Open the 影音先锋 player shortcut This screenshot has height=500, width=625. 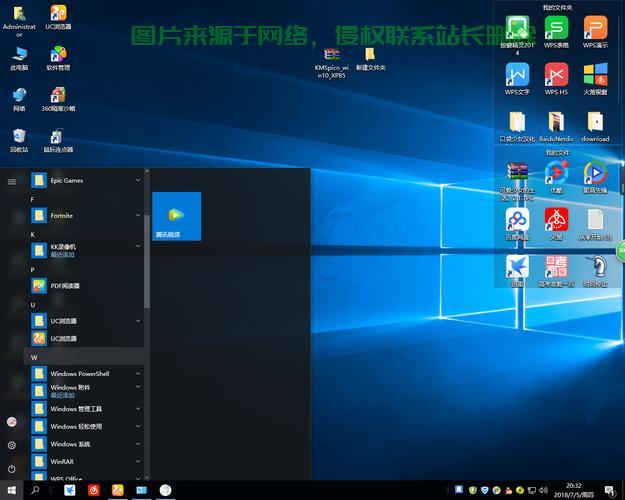pos(595,177)
